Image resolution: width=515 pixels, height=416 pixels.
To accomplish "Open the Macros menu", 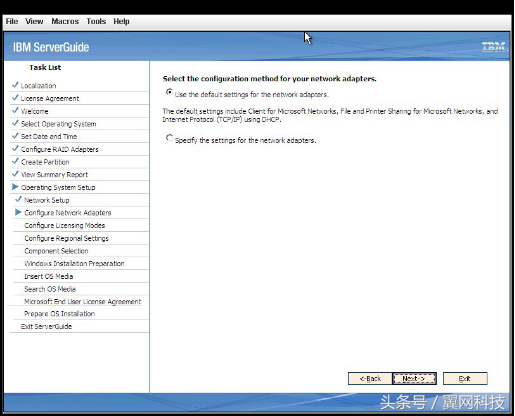I will tap(65, 21).
